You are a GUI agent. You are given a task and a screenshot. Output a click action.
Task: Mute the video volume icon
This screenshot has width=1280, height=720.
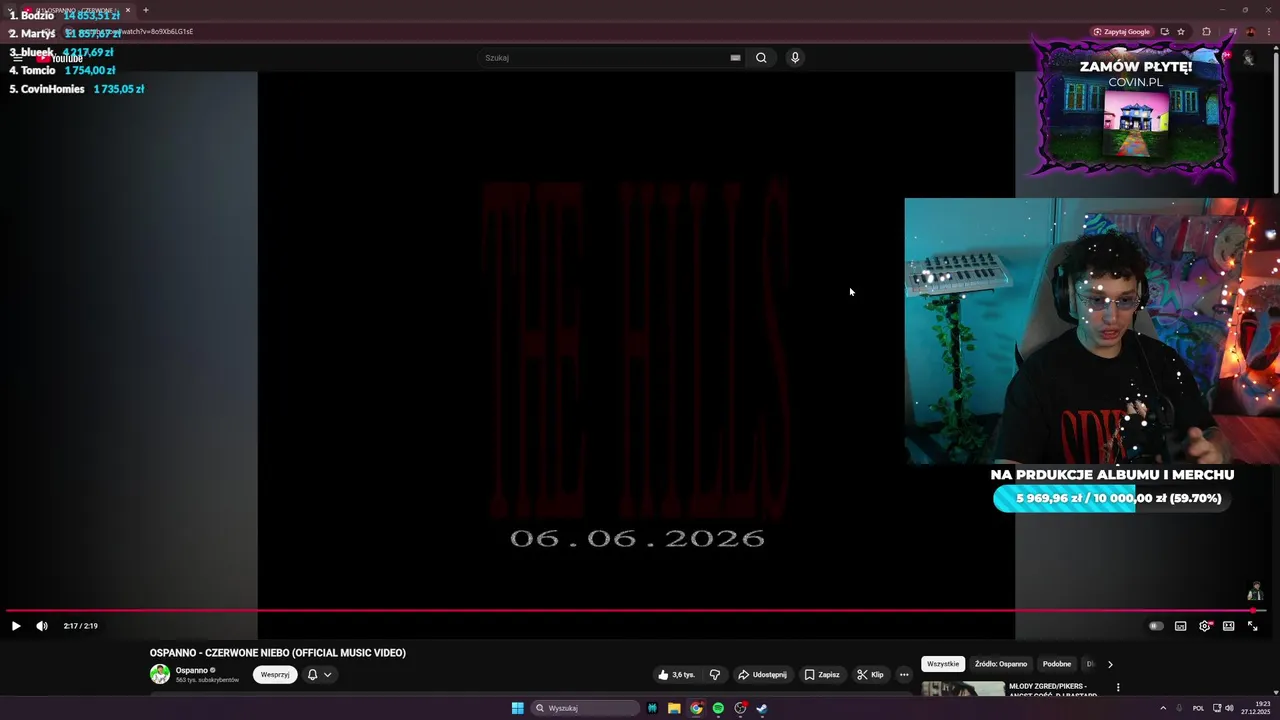(41, 626)
